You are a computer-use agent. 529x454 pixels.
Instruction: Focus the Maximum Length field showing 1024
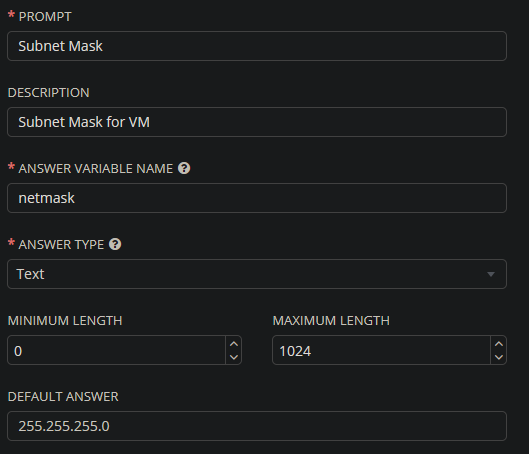click(381, 350)
